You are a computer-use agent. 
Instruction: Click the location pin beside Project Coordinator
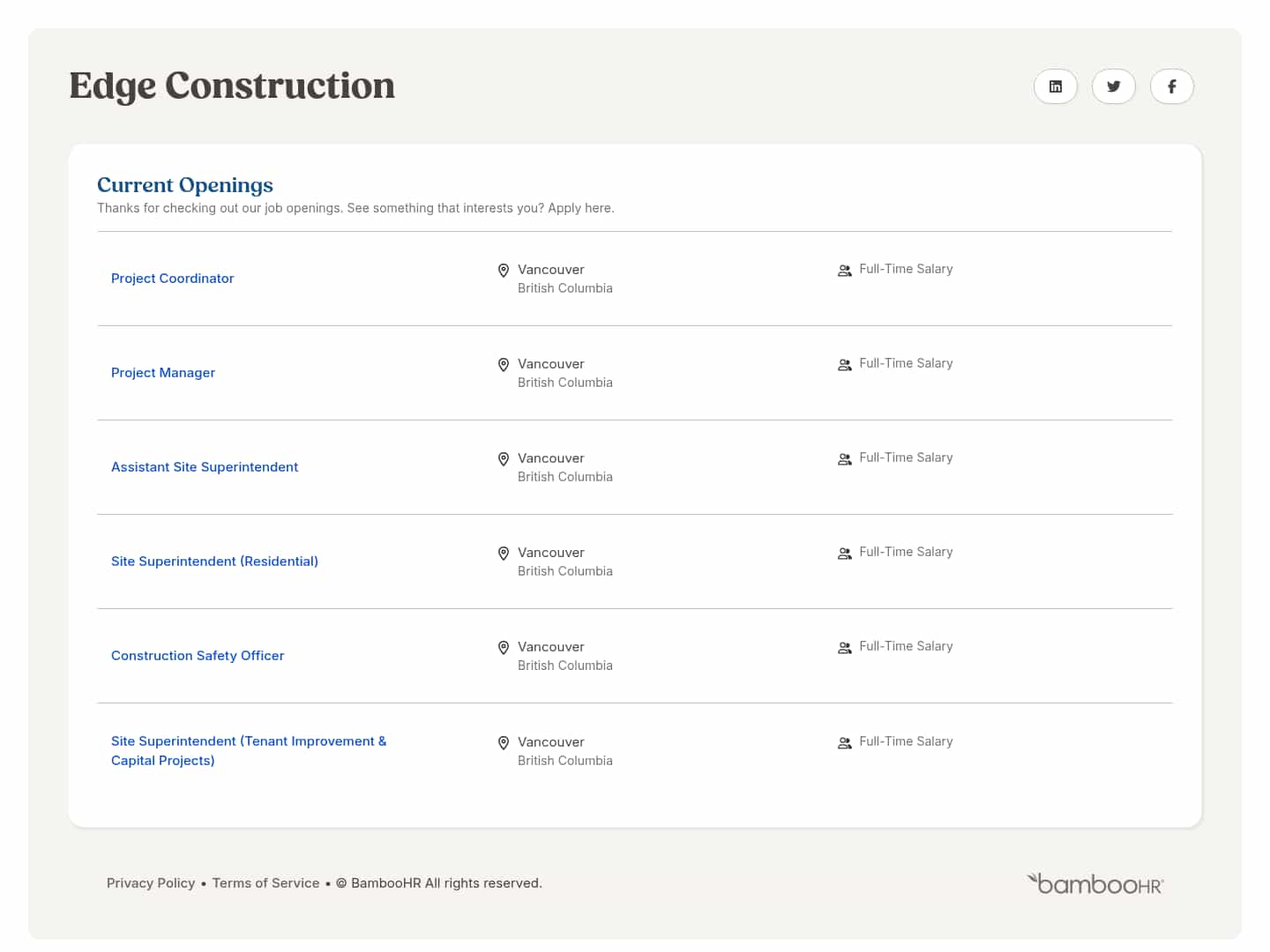[x=504, y=270]
